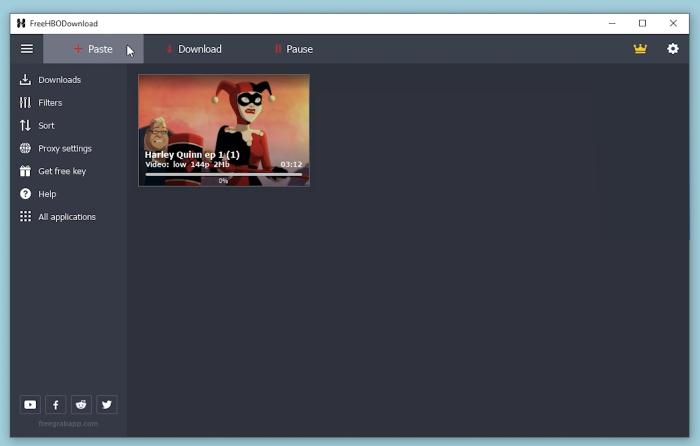700x446 pixels.
Task: Select Harley Quinn ep 1 thumbnail
Action: point(224,130)
